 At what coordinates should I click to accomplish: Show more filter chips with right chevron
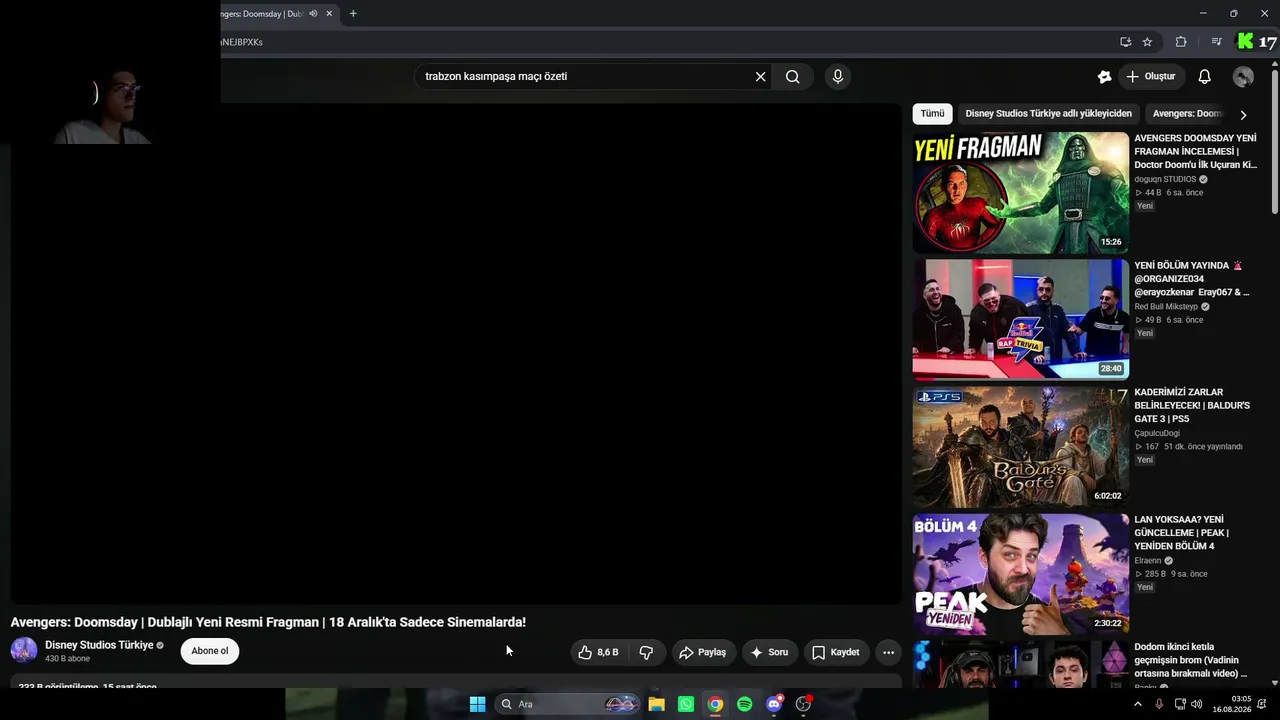(x=1243, y=115)
